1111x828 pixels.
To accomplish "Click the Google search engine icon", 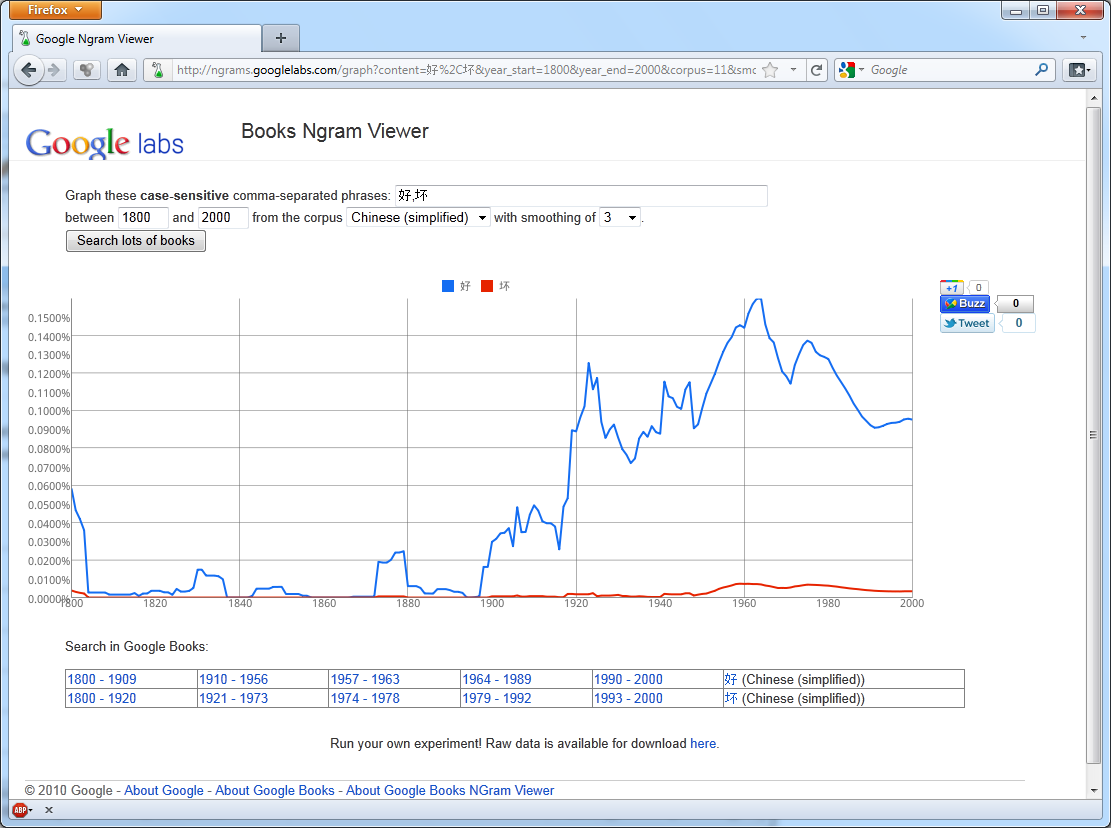I will pos(847,70).
